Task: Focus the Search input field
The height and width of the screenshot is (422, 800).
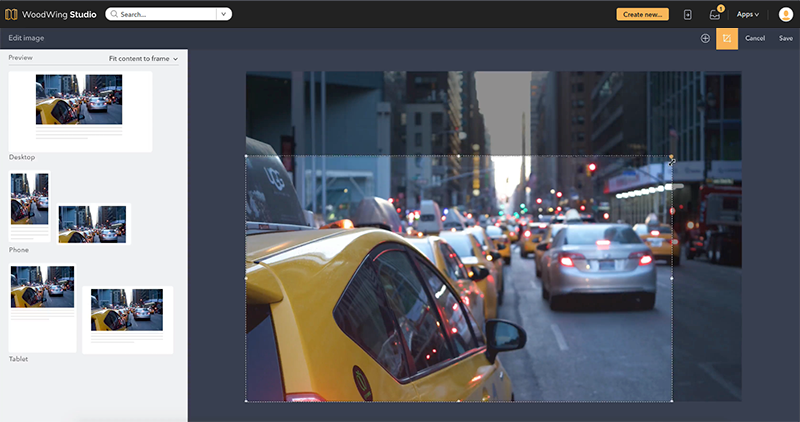Action: (x=162, y=14)
